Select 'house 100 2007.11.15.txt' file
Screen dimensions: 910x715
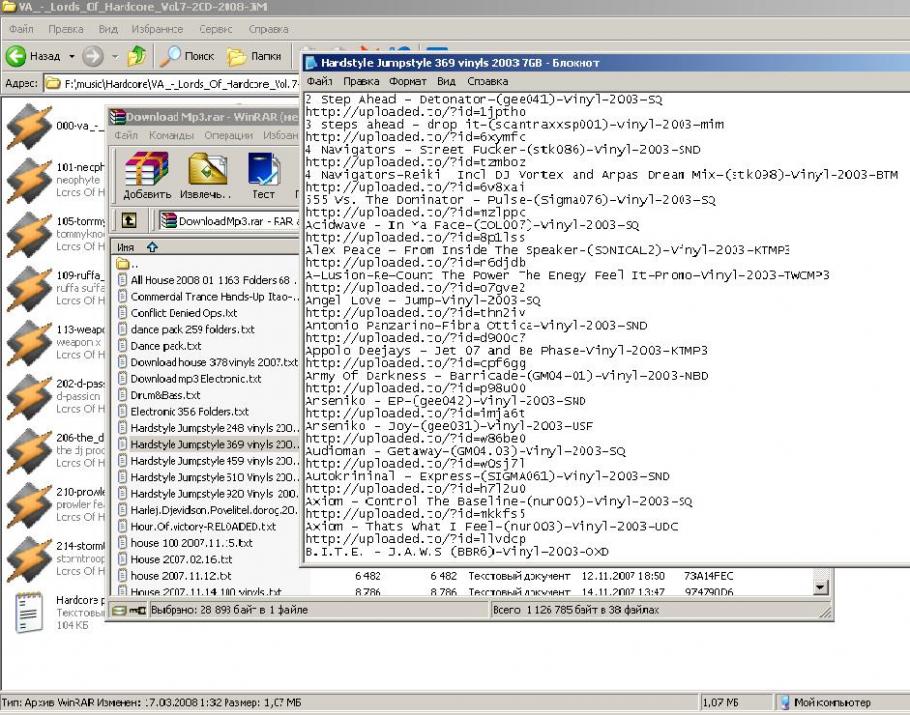[x=185, y=543]
